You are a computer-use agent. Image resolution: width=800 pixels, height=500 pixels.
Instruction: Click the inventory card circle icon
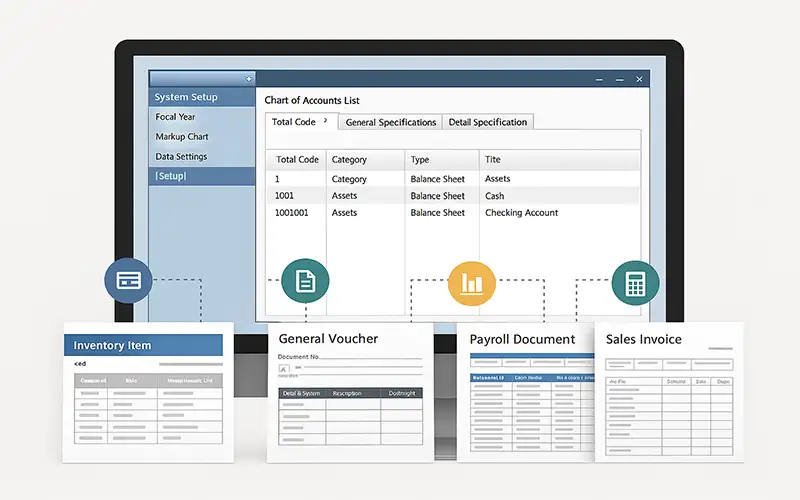tap(127, 280)
